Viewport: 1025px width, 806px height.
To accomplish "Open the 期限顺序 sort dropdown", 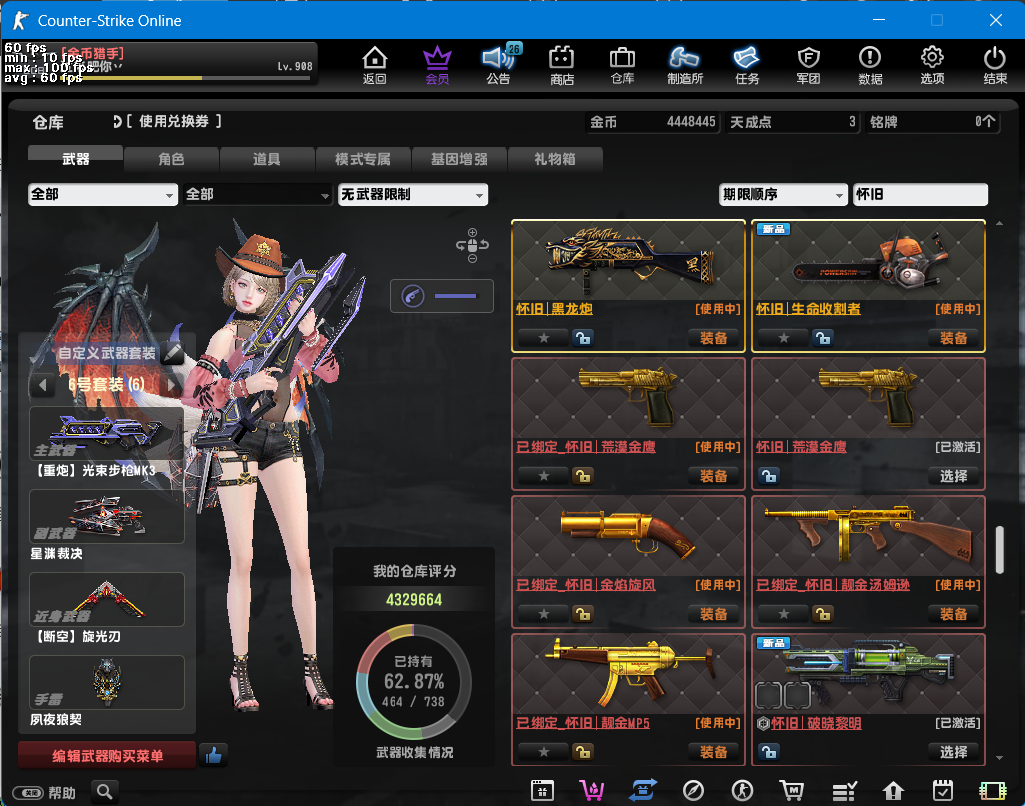I will (783, 194).
